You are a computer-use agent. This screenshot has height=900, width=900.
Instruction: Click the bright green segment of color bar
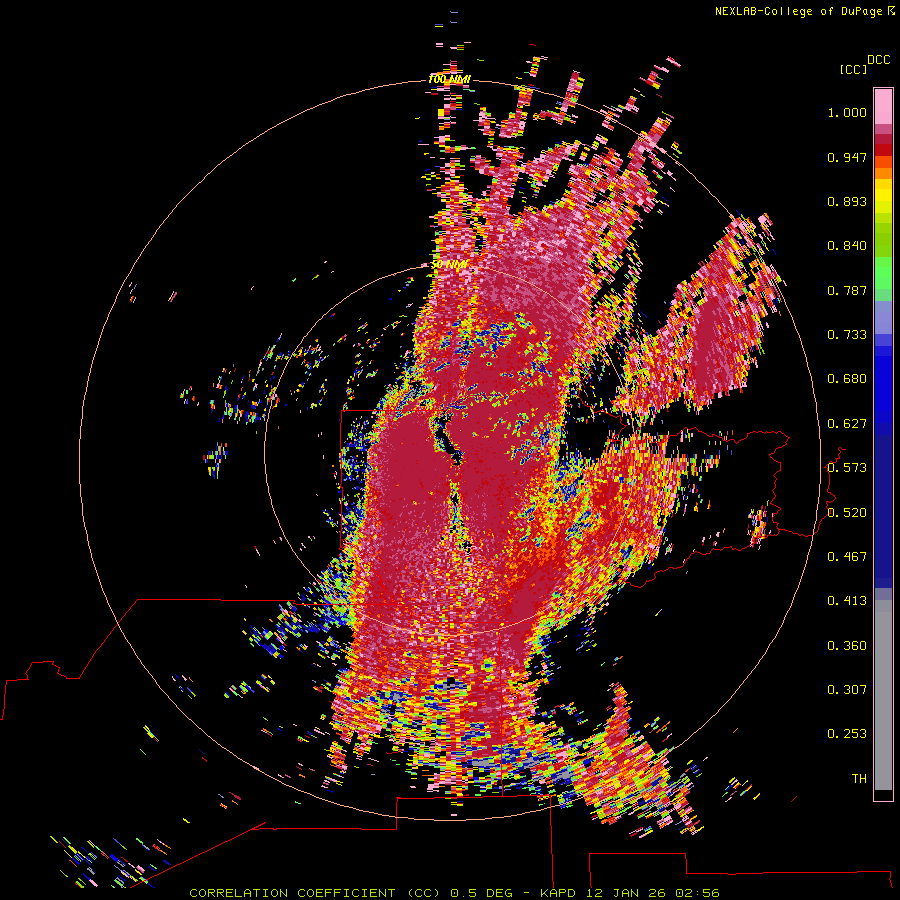[x=883, y=272]
